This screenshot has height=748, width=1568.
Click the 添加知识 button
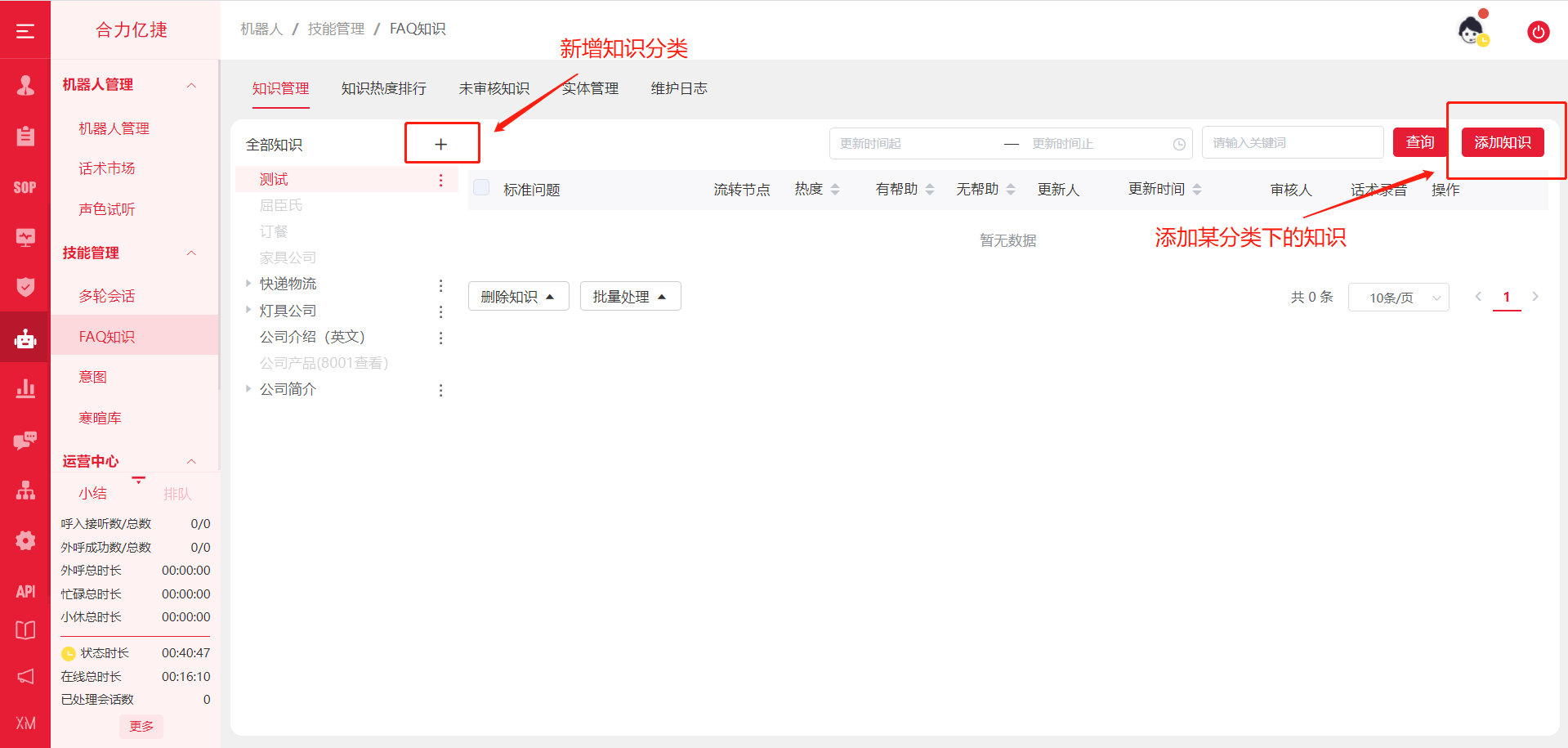click(1503, 142)
